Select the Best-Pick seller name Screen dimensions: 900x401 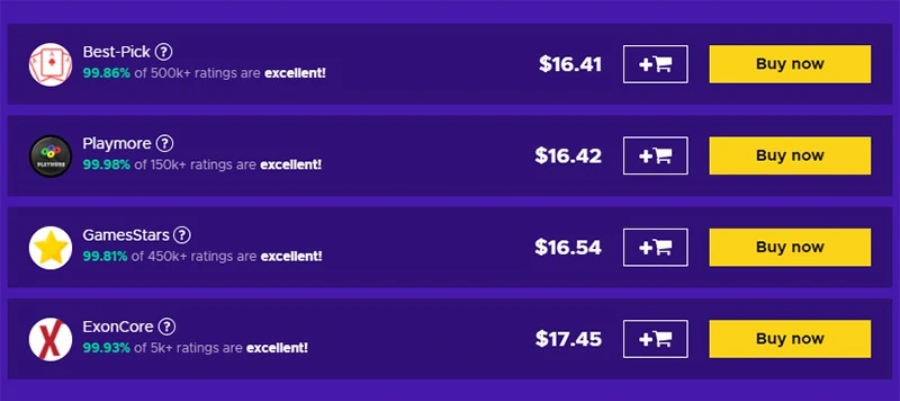click(x=117, y=52)
